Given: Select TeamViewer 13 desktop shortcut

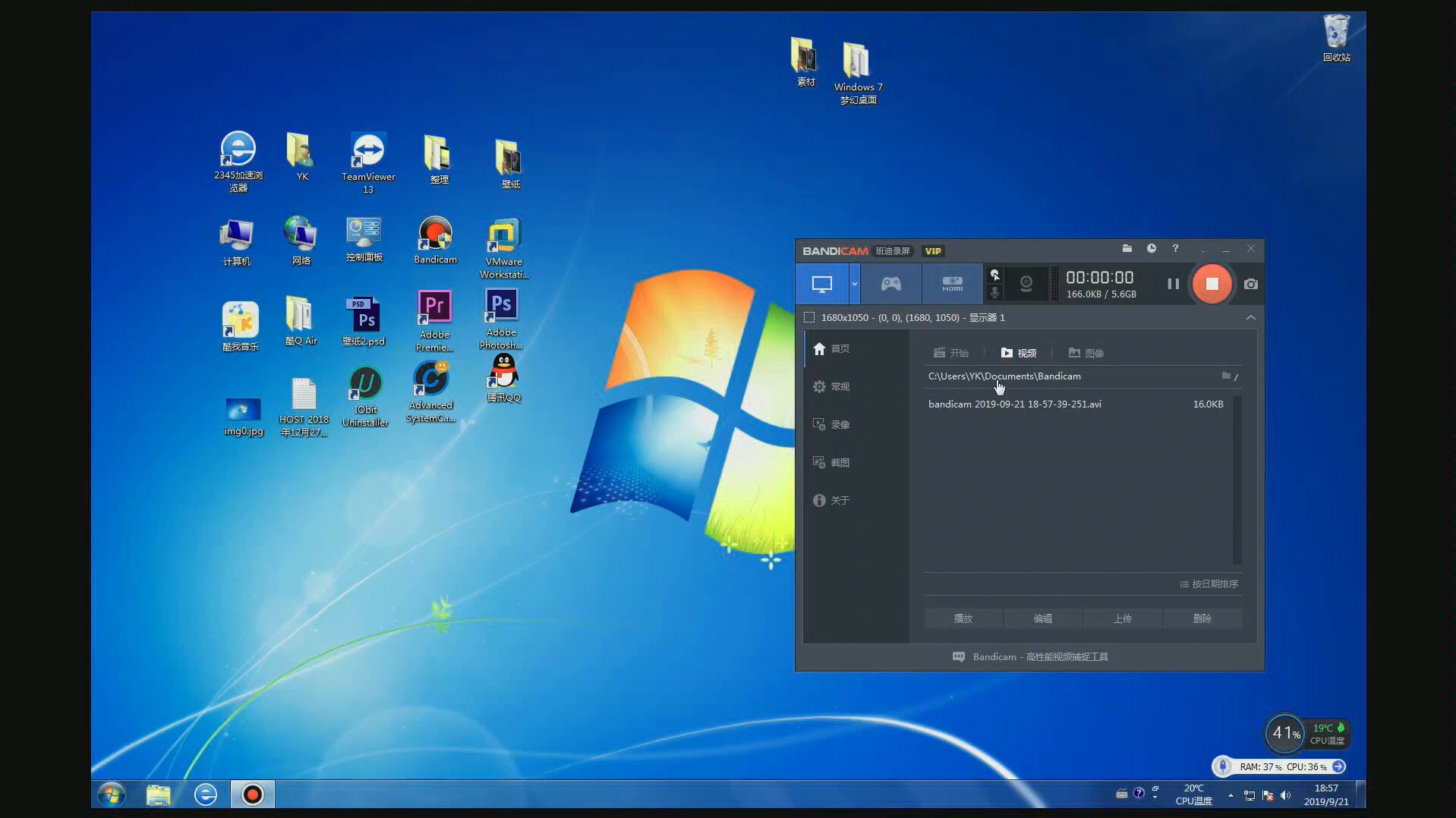Looking at the screenshot, I should click(x=368, y=163).
